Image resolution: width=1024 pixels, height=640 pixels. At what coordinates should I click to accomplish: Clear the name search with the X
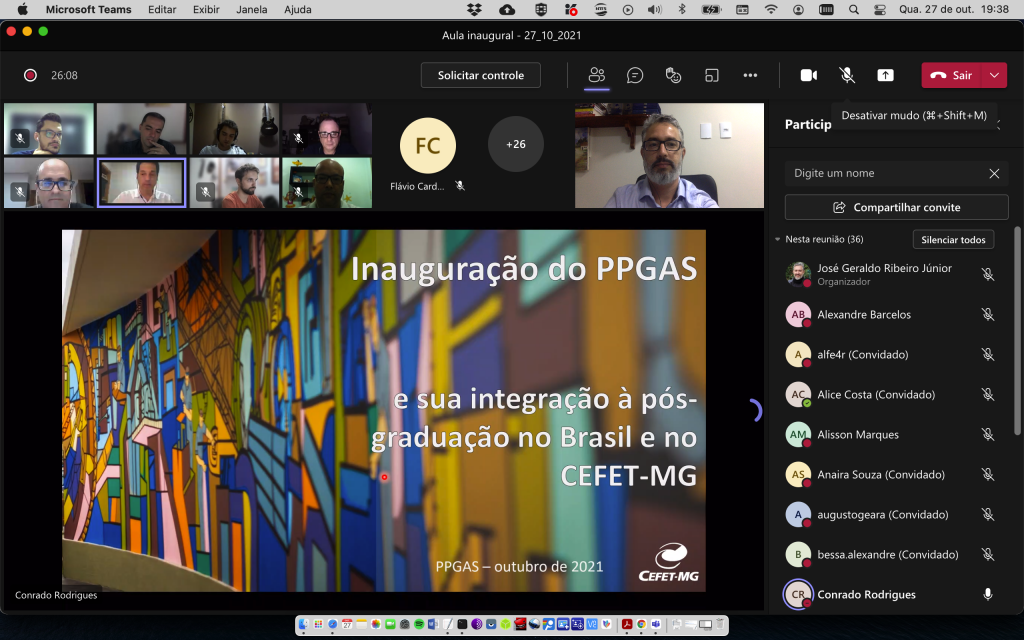[994, 173]
